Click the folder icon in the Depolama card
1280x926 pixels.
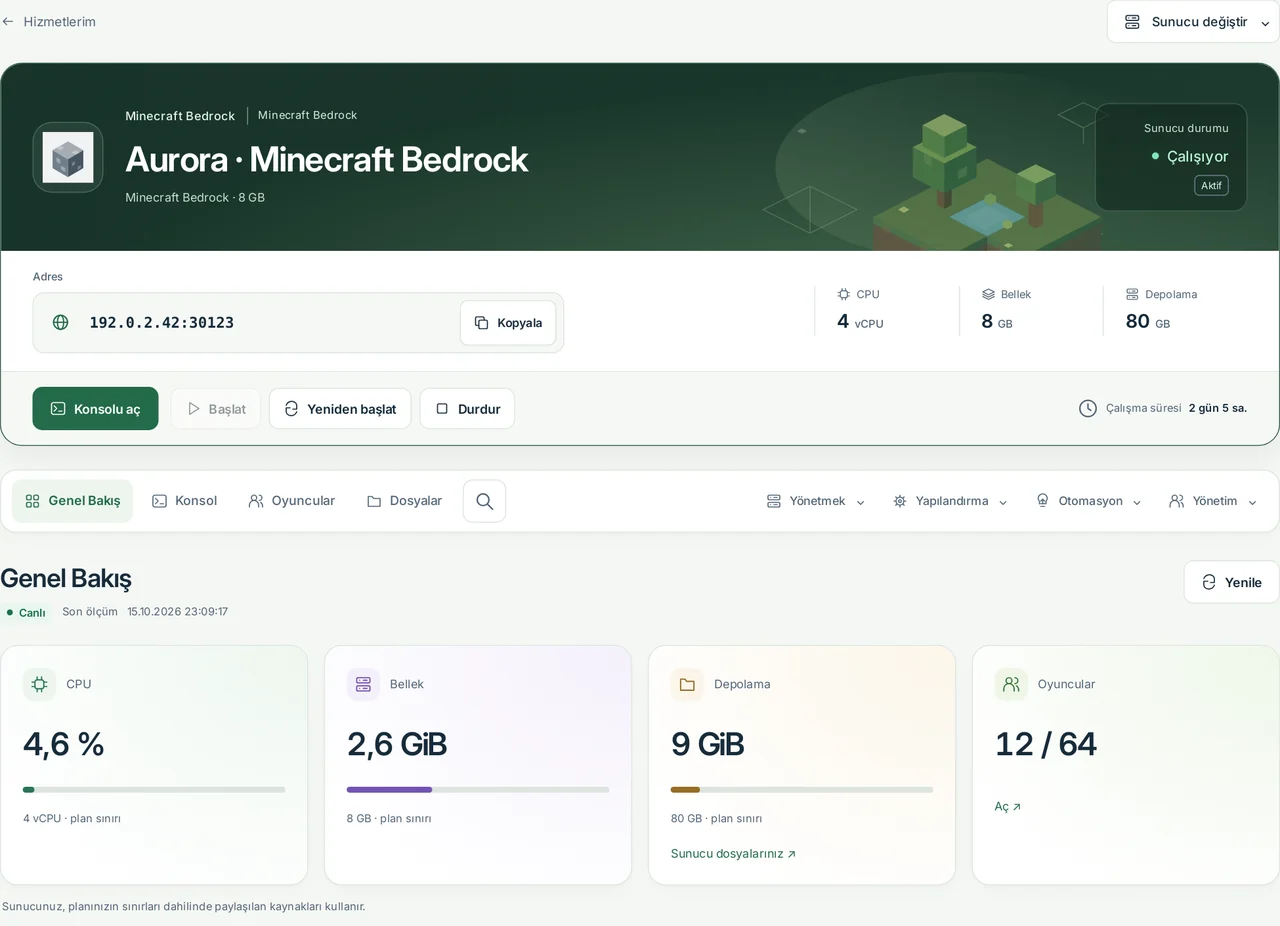[687, 684]
